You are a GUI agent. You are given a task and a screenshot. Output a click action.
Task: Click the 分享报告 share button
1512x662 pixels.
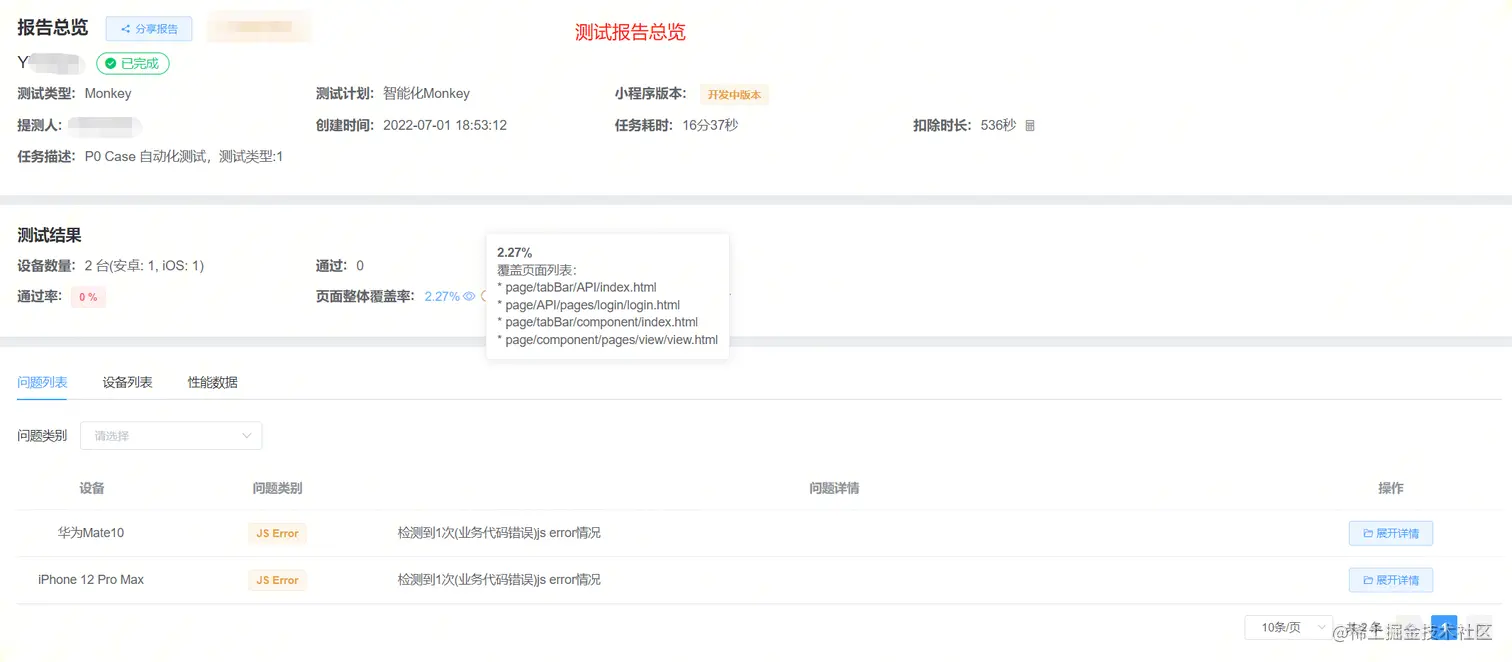149,29
